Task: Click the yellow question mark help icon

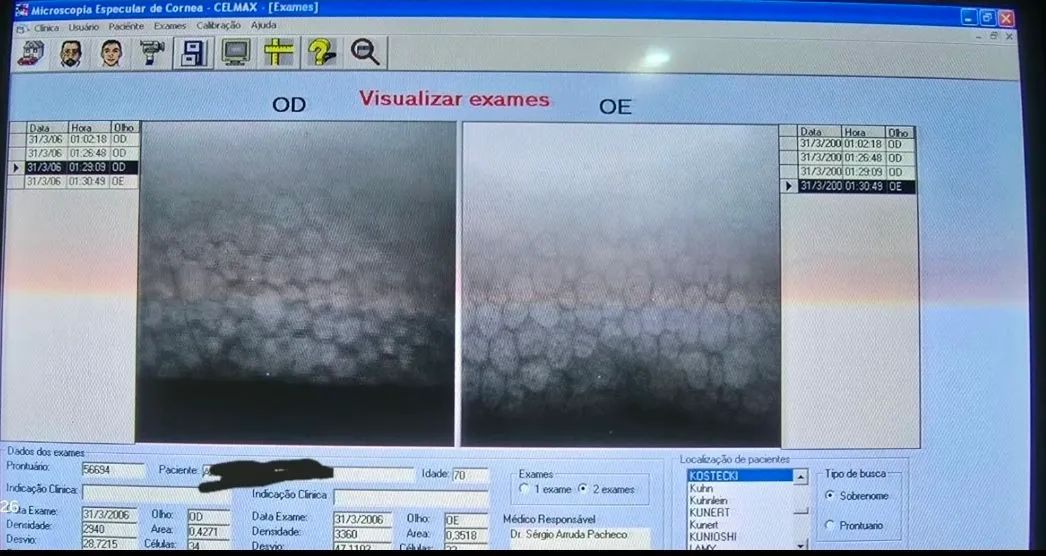Action: [321, 52]
